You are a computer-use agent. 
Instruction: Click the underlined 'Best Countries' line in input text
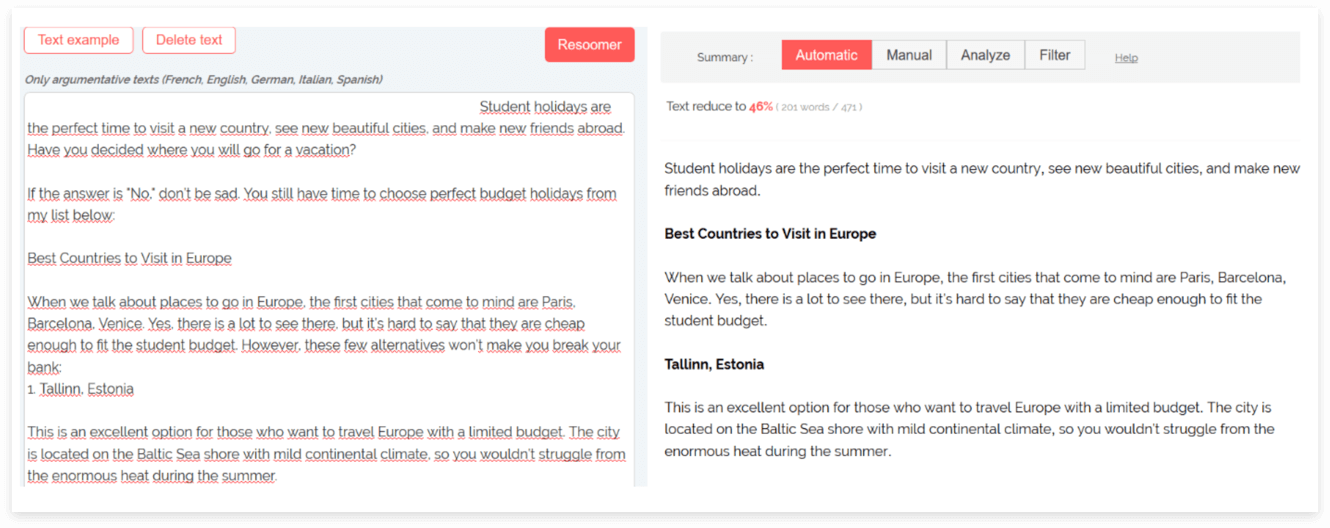(x=129, y=258)
